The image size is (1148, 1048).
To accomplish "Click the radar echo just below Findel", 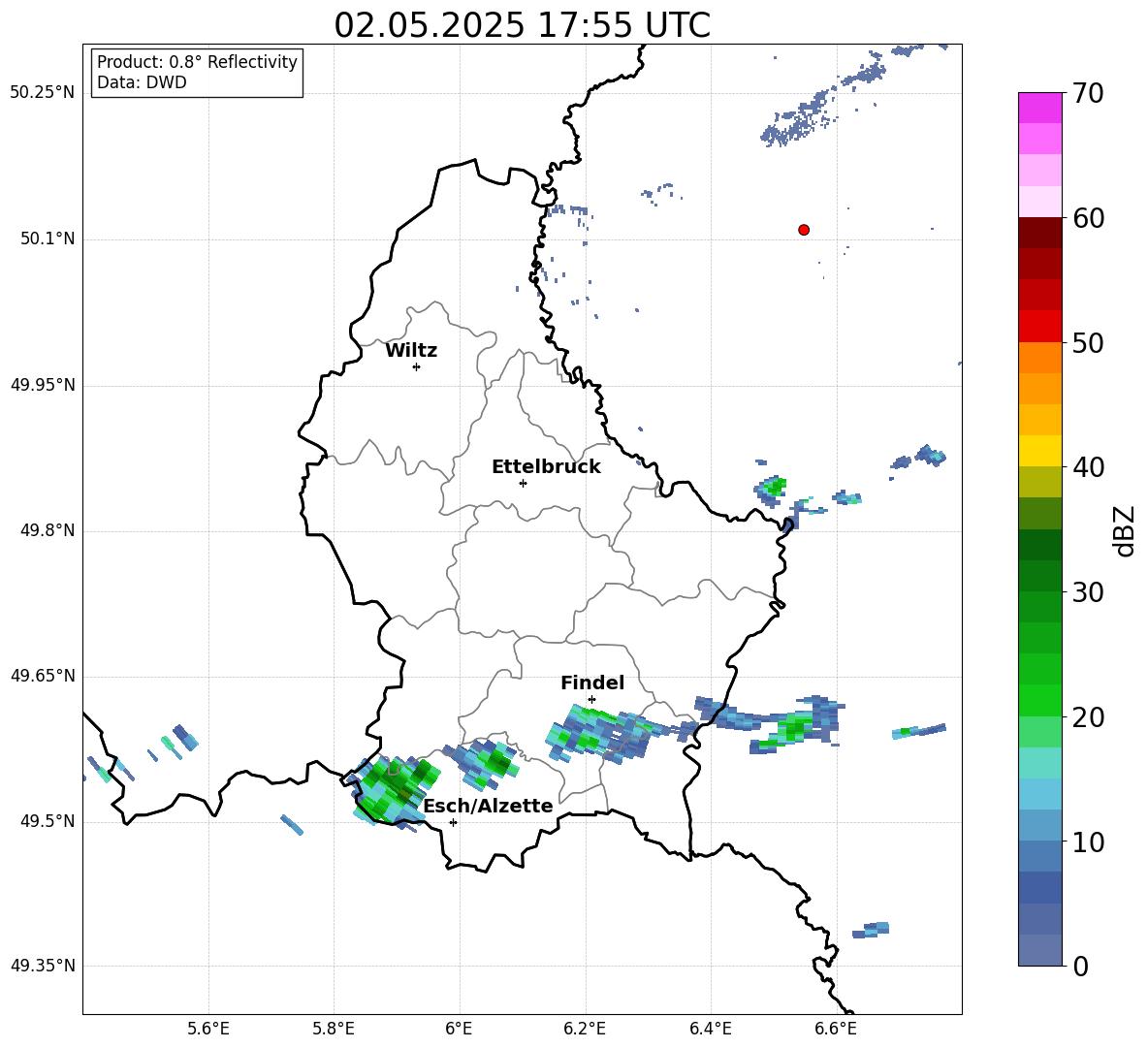I will 600,733.
